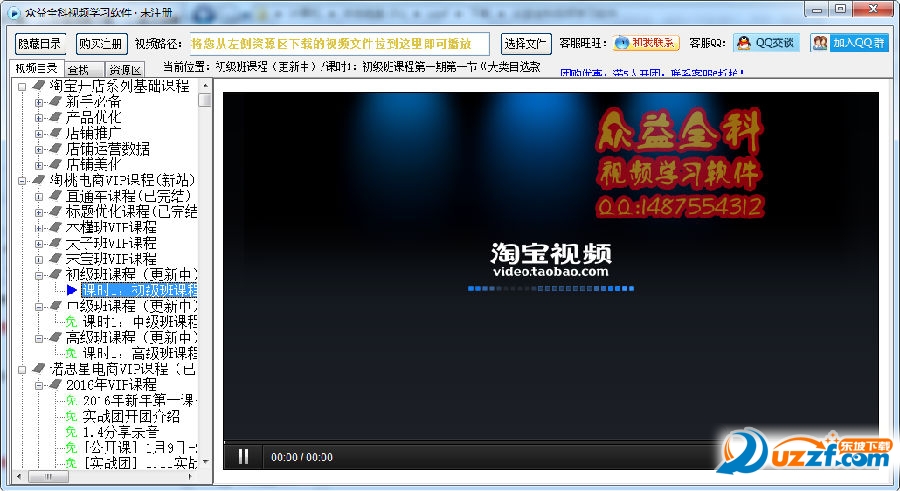Click the green 免 icon beside the 中级班 lesson
Viewport: 900px width, 491px height.
71,322
